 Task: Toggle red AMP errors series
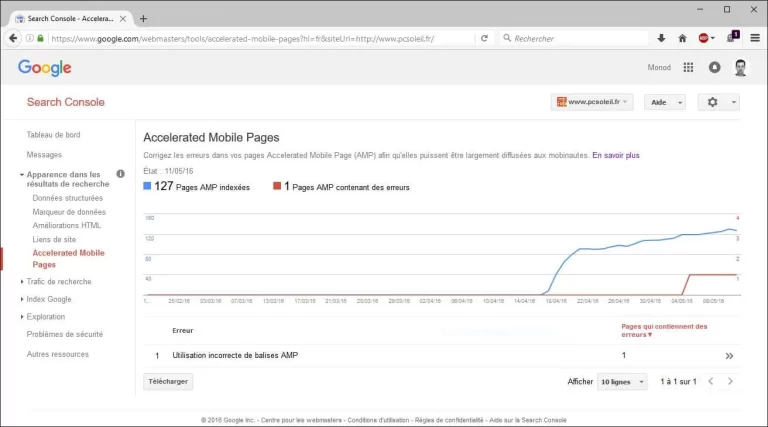pyautogui.click(x=277, y=186)
